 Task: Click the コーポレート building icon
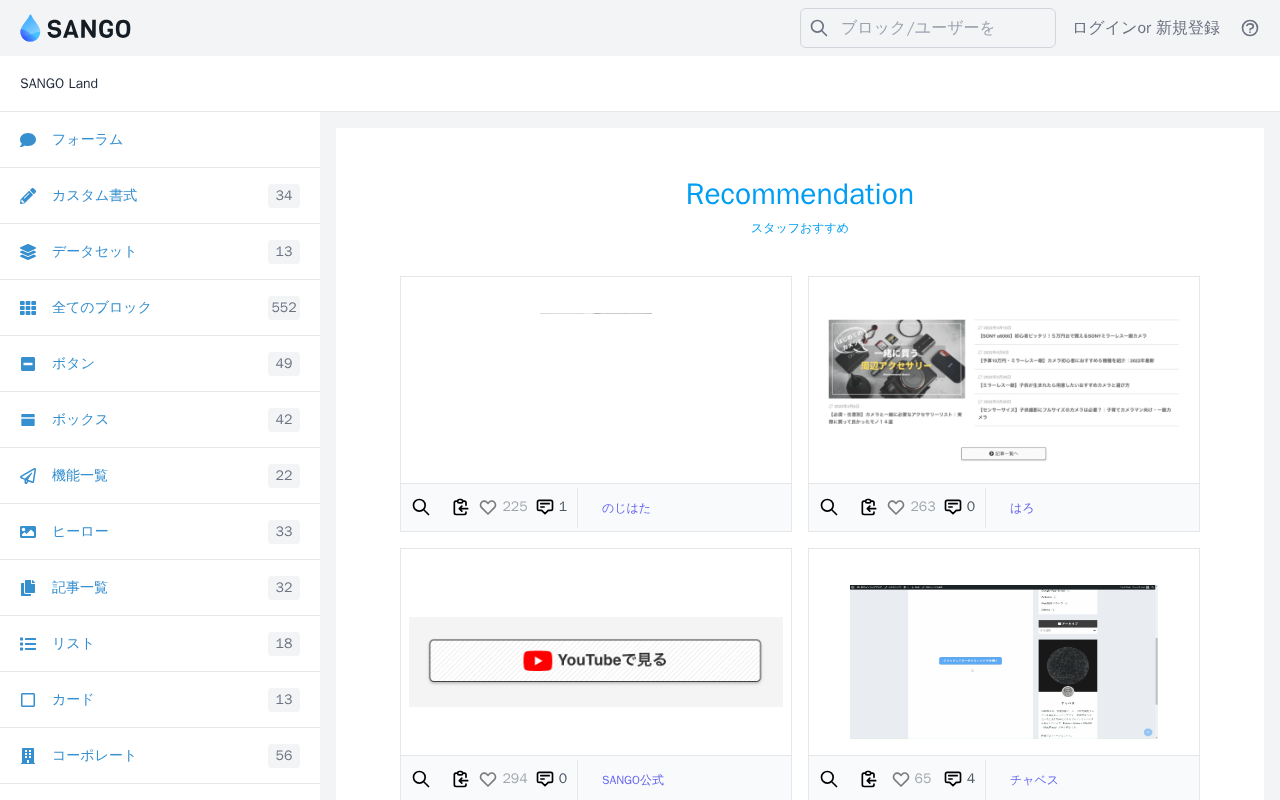(28, 756)
